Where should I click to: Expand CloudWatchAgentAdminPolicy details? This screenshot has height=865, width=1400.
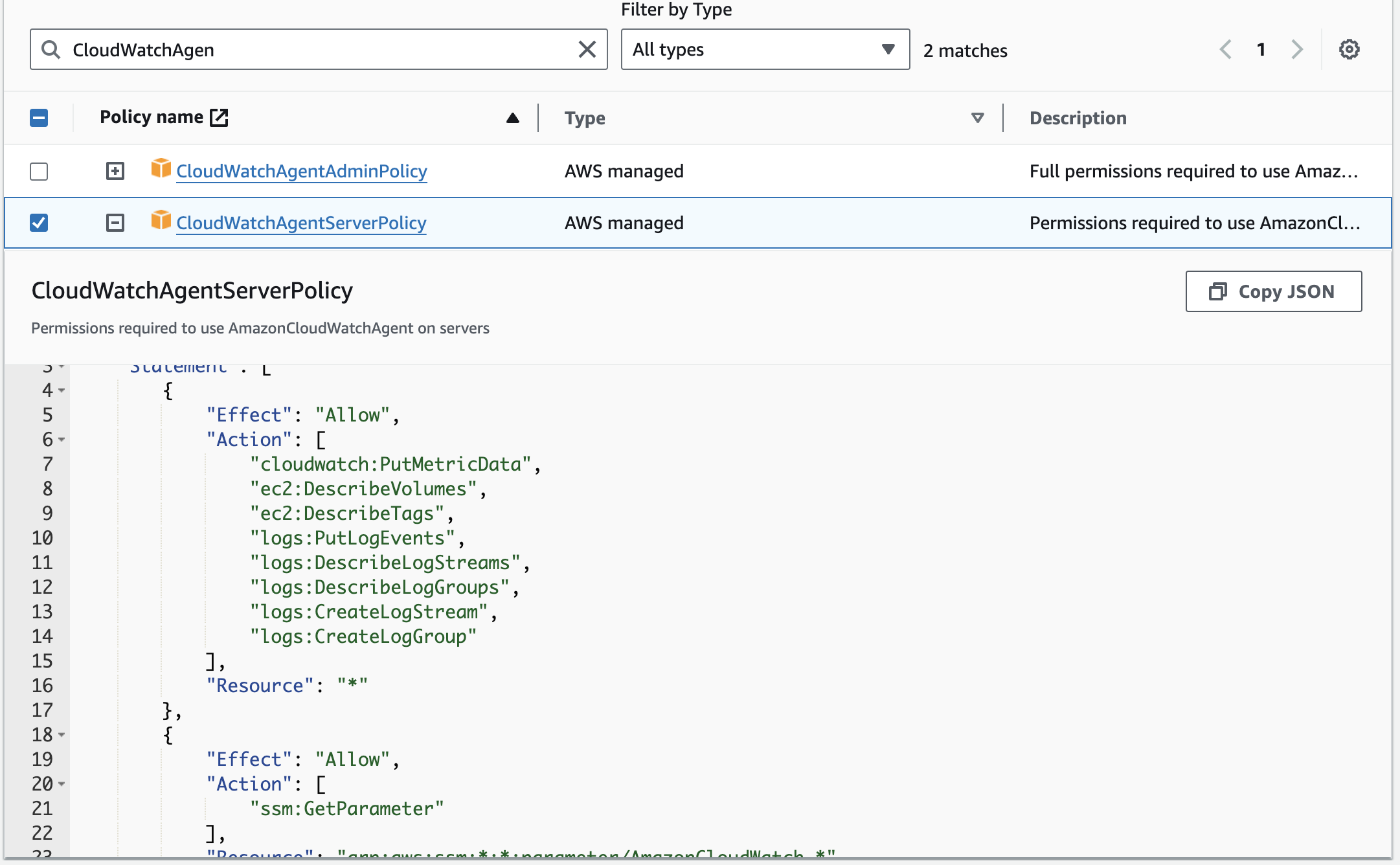(x=115, y=171)
